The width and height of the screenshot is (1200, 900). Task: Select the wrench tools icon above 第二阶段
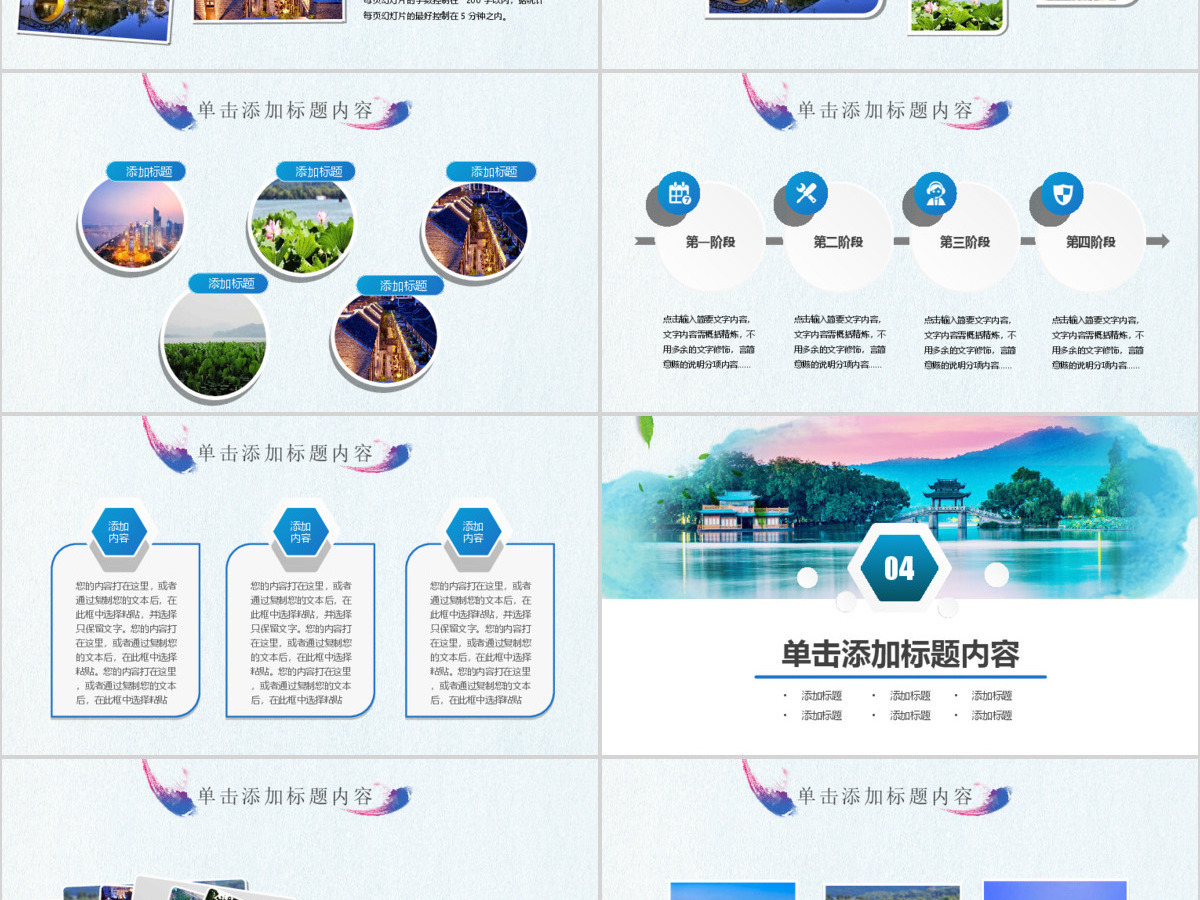(806, 193)
